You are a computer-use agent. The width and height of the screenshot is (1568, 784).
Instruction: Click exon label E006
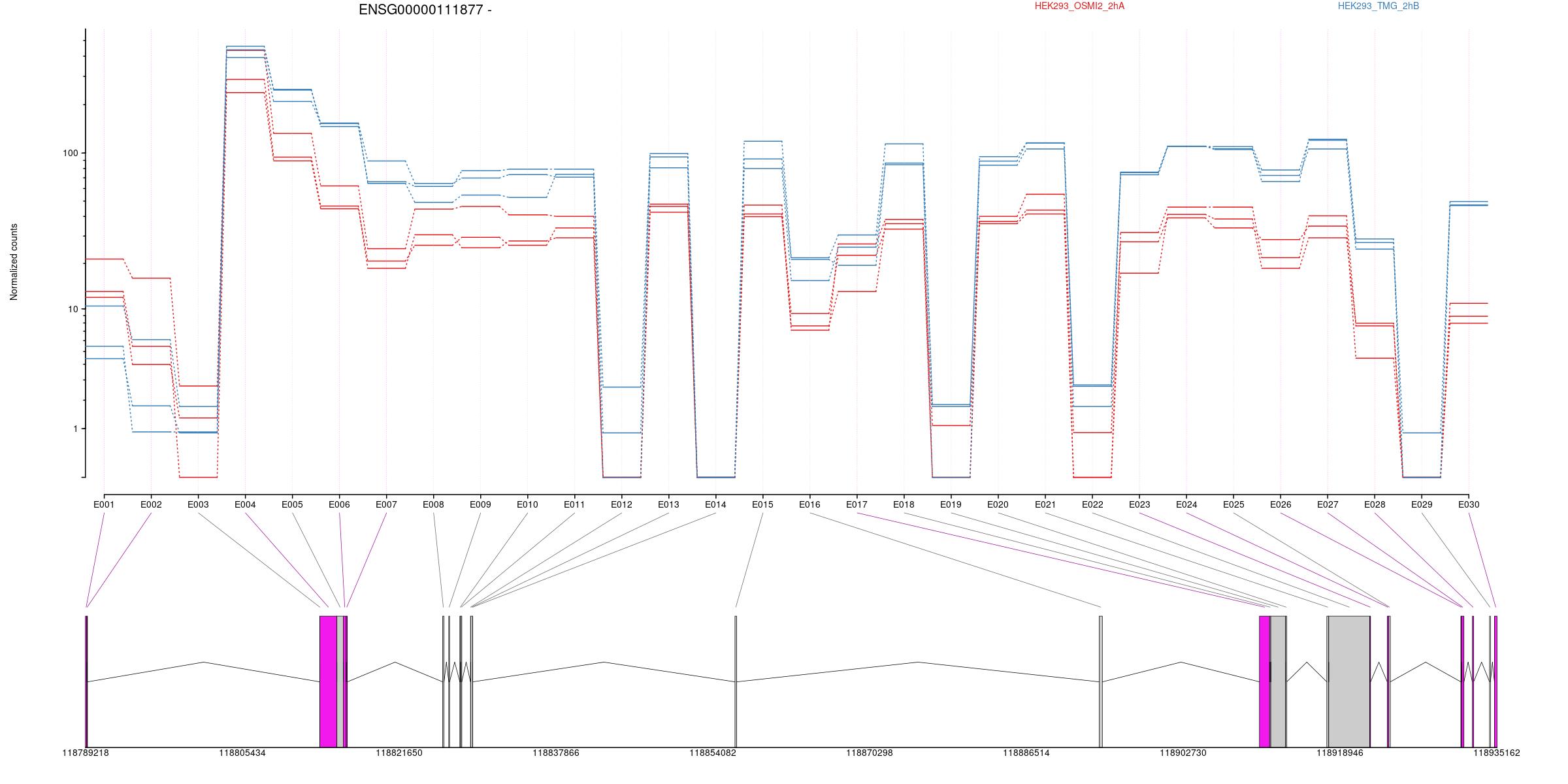(339, 504)
